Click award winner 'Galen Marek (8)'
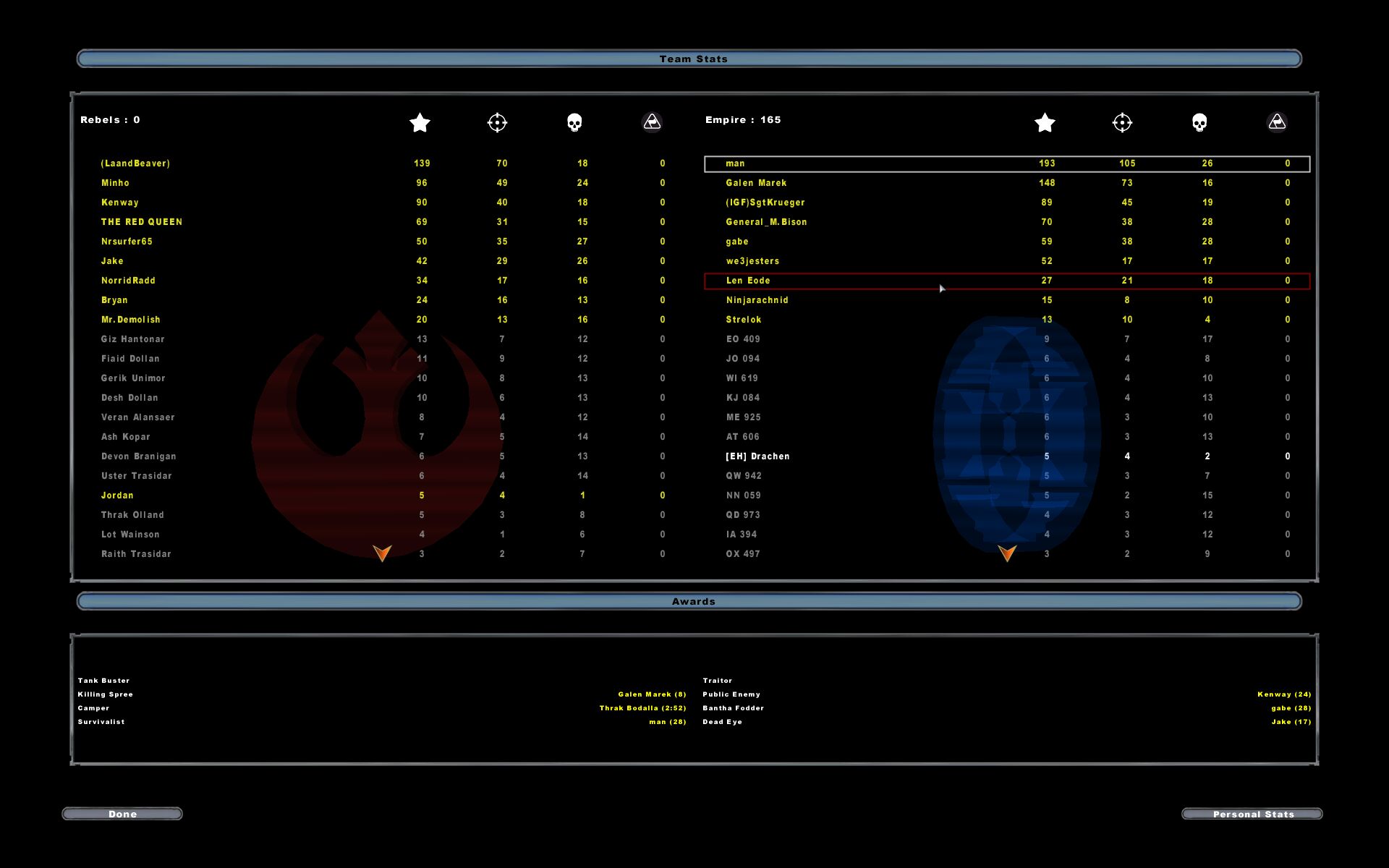This screenshot has width=1389, height=868. click(x=652, y=694)
